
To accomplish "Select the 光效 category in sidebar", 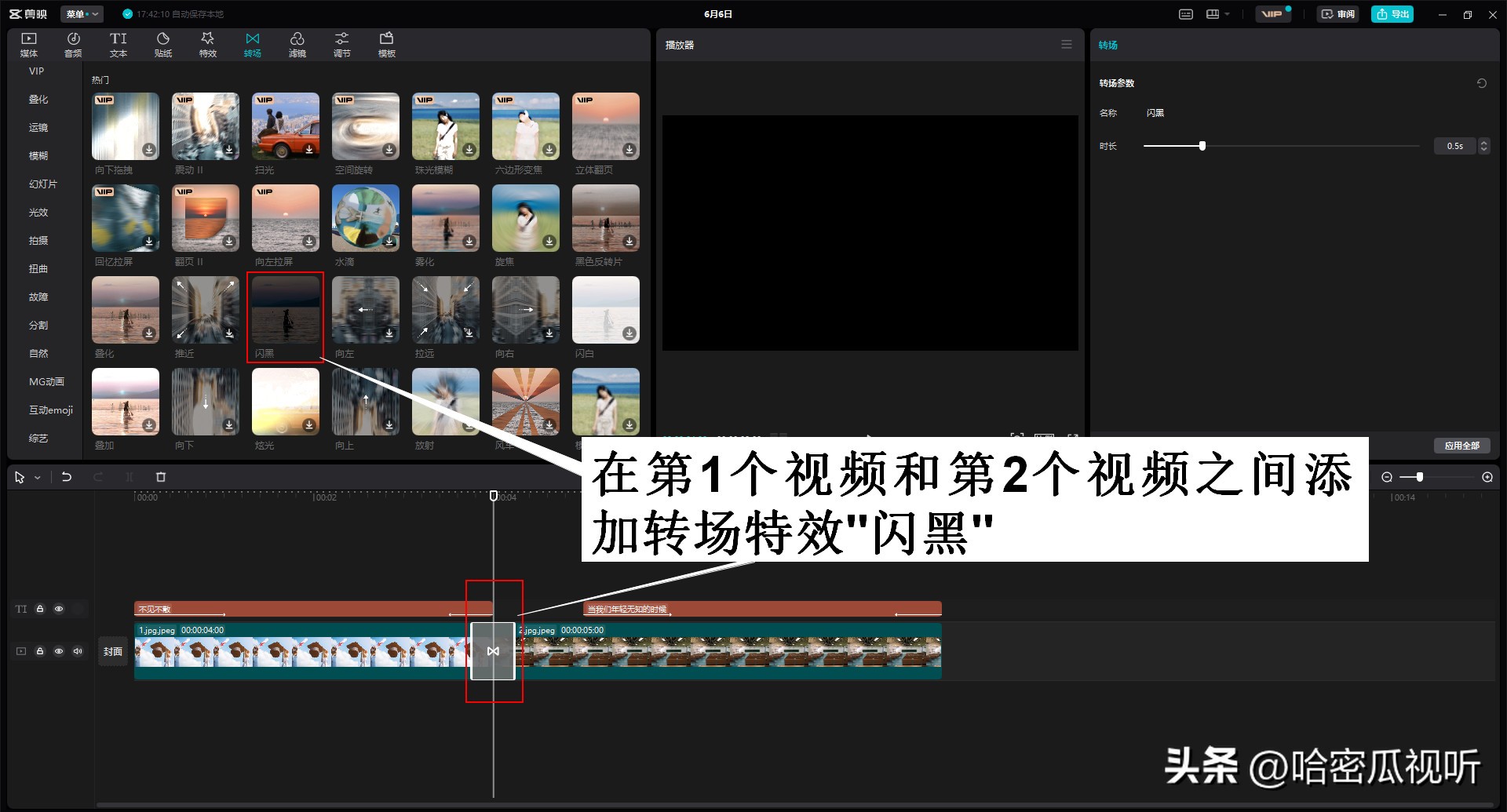I will point(38,212).
